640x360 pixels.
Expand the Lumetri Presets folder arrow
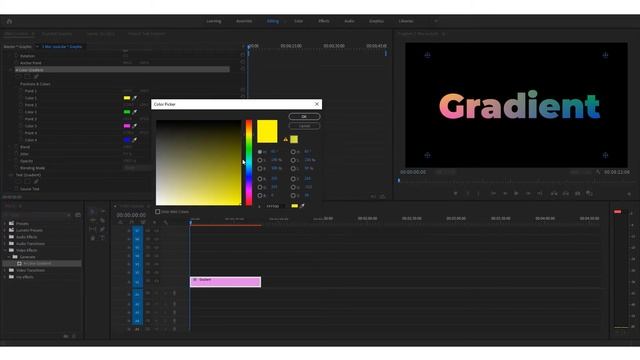[5, 230]
